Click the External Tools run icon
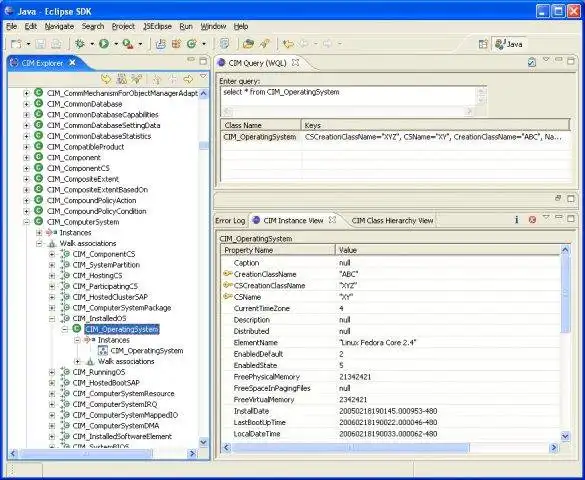Viewport: 585px width, 480px height. 128,44
